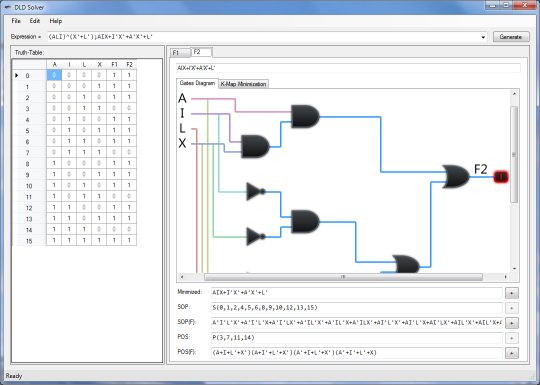Click the SOP(F) expanded expression field
Viewport: 540px width, 385px height.
point(357,323)
